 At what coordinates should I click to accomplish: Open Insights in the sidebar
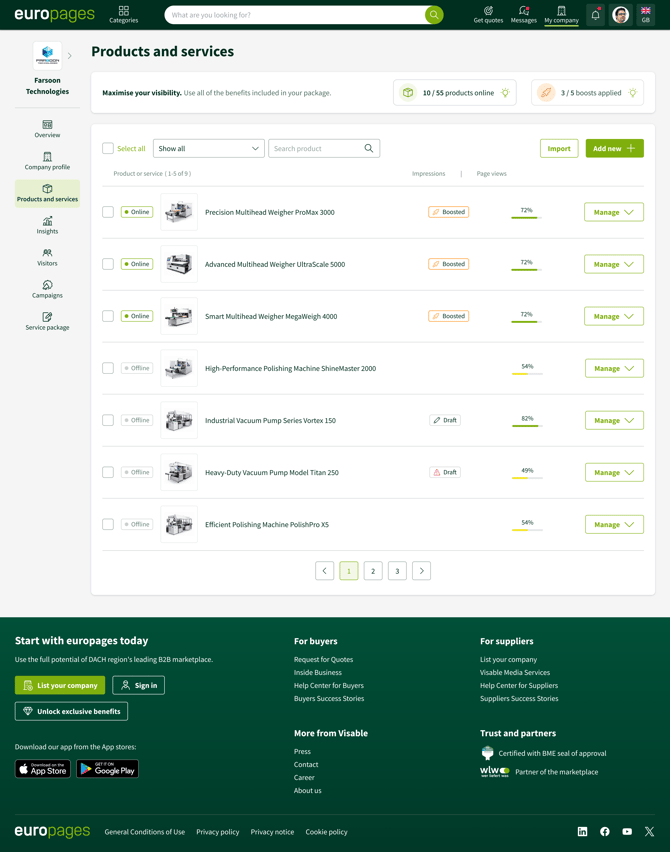[x=47, y=225]
